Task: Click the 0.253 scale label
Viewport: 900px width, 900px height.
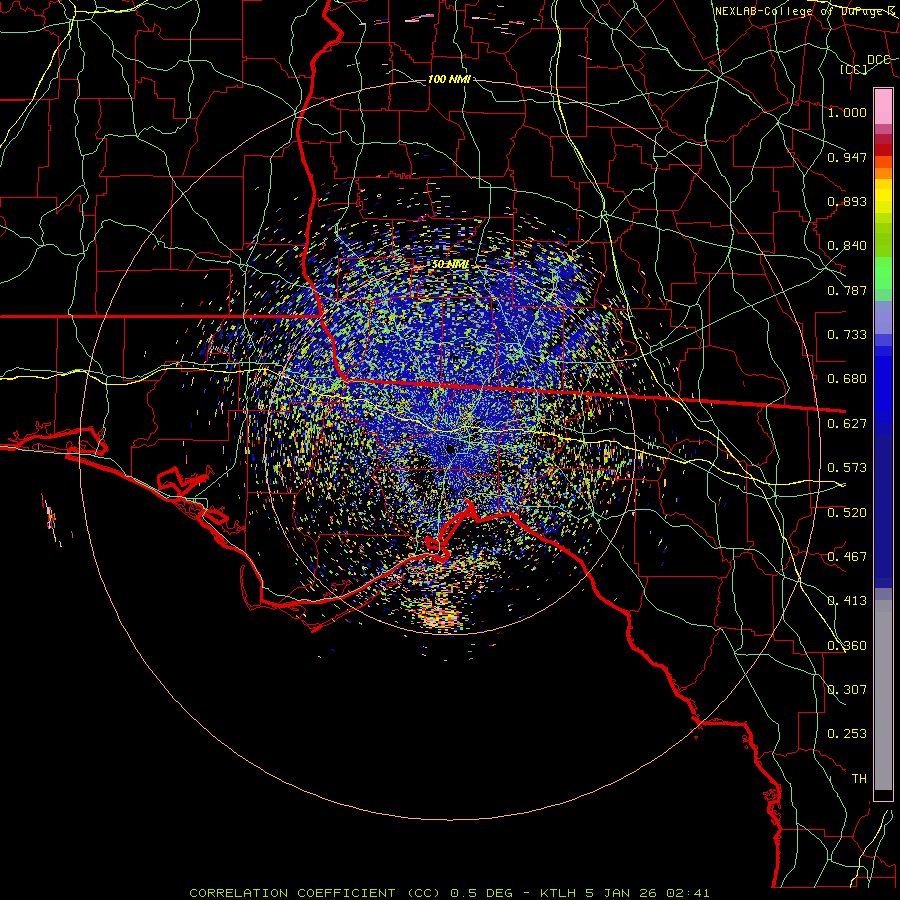Action: [x=847, y=734]
